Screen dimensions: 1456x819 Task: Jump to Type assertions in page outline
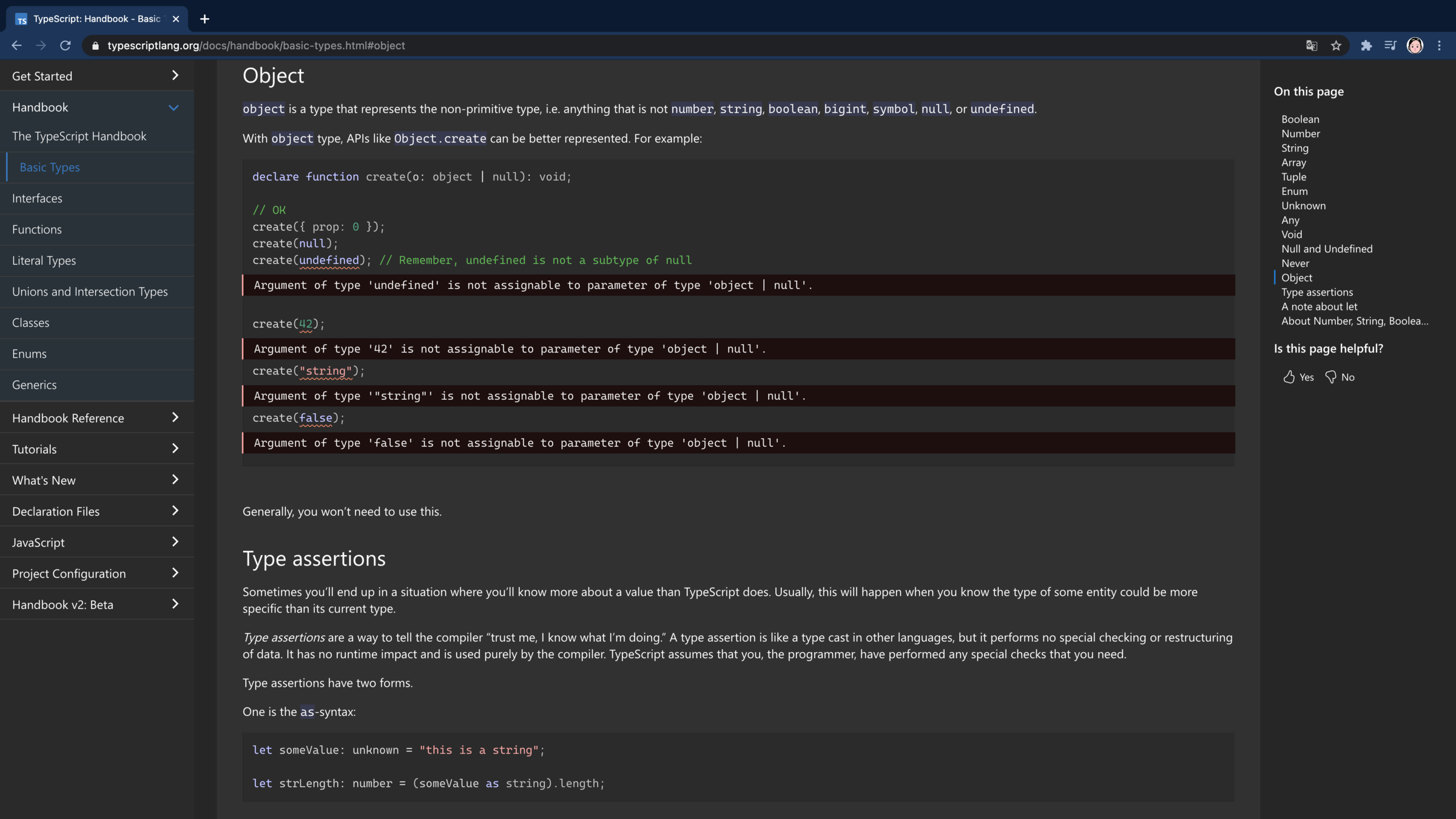click(x=1317, y=292)
